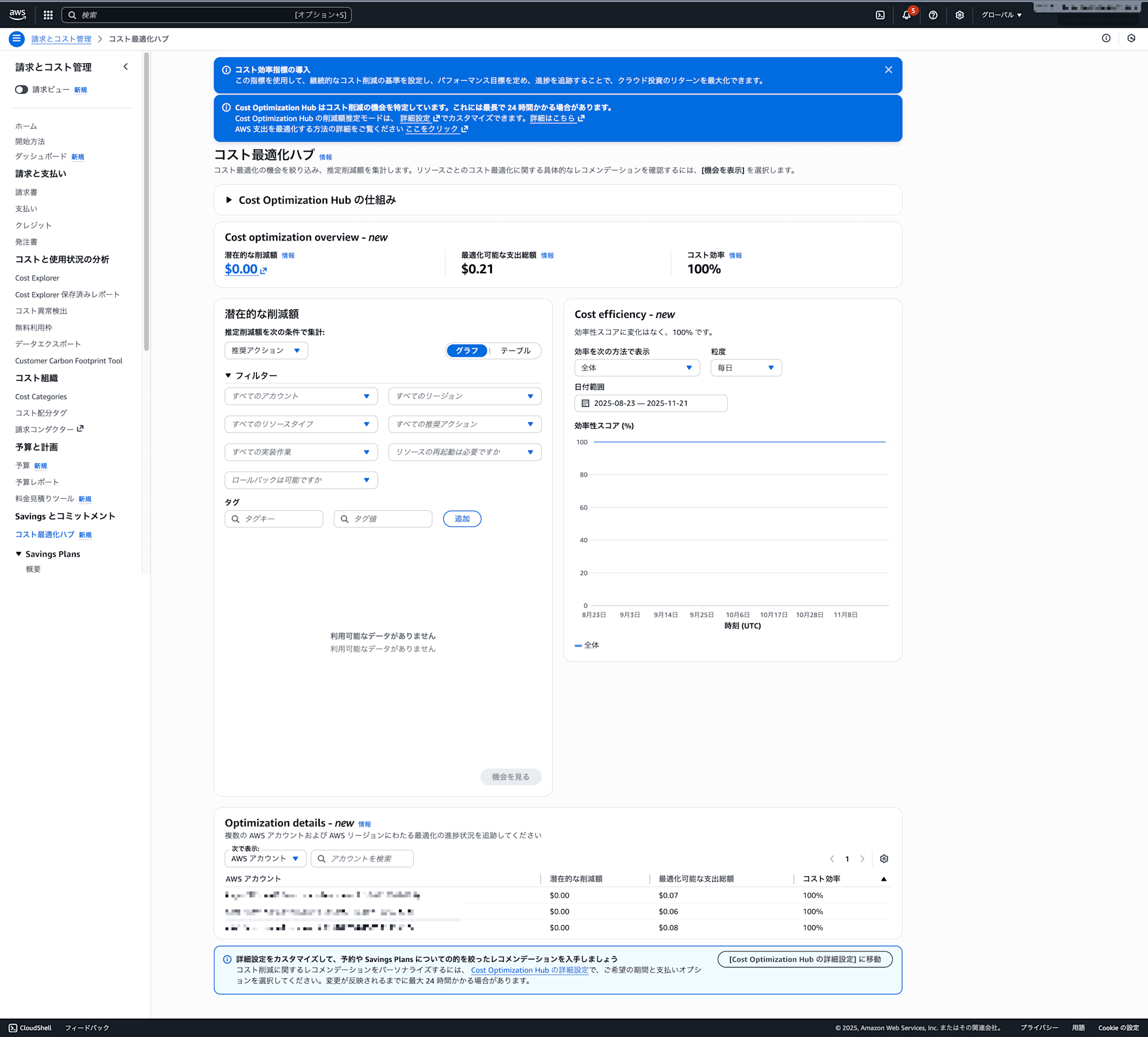Toggle the 請求ビュー switch
This screenshot has height=1037, width=1148.
pyautogui.click(x=21, y=90)
